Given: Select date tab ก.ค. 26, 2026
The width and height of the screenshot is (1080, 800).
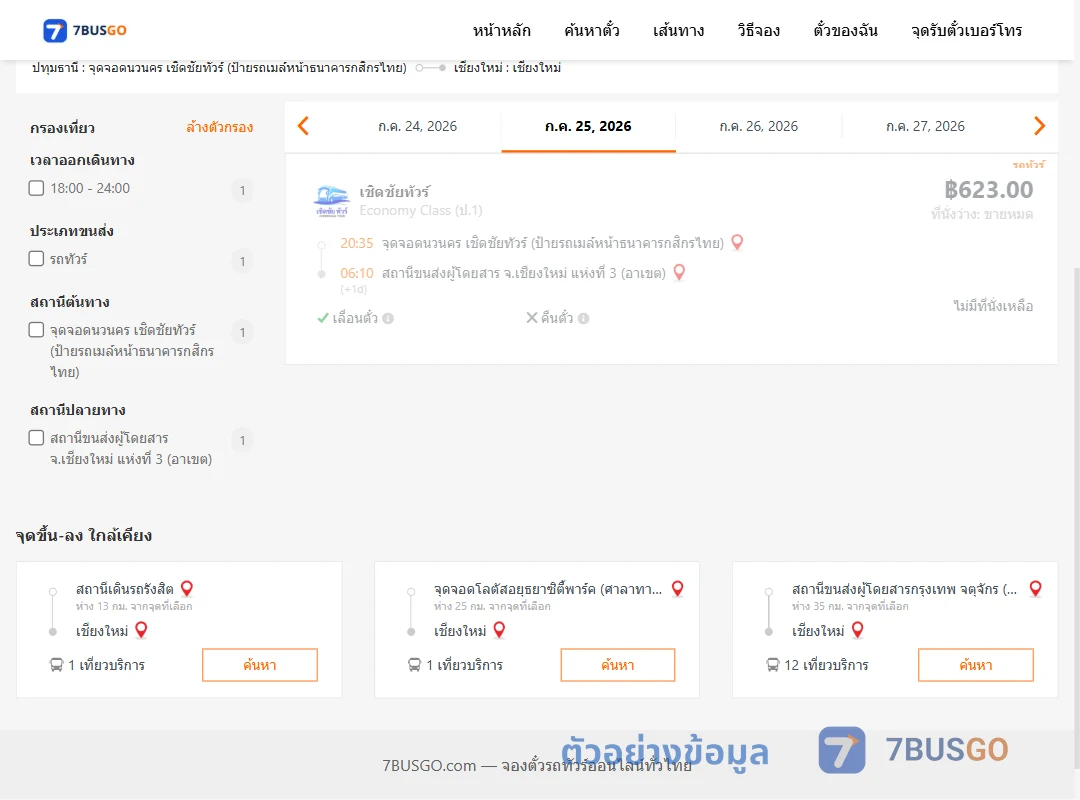Looking at the screenshot, I should click(x=758, y=126).
